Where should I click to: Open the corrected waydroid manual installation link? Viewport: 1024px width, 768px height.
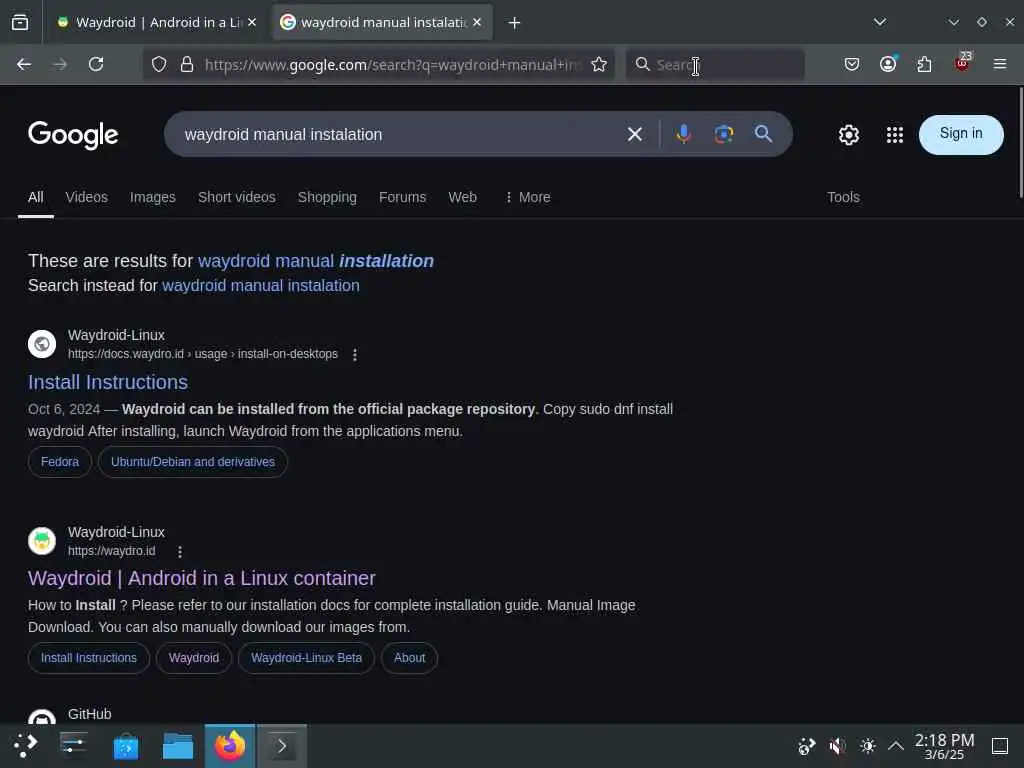click(x=315, y=261)
